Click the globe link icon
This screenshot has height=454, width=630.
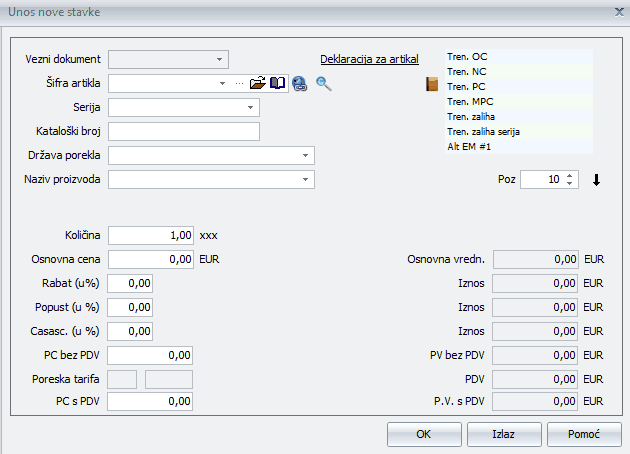click(x=298, y=85)
